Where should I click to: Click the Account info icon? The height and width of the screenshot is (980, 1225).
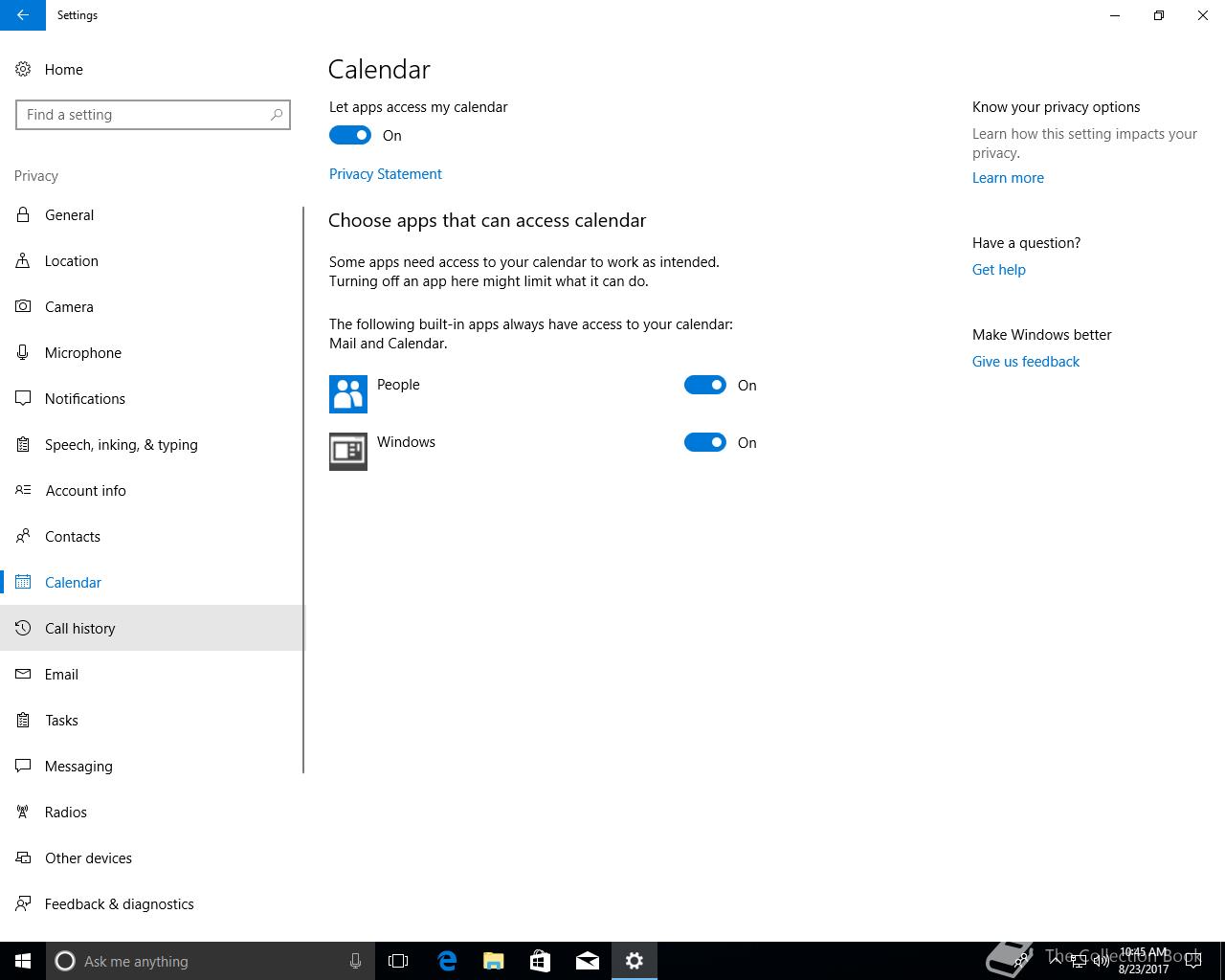coord(23,490)
